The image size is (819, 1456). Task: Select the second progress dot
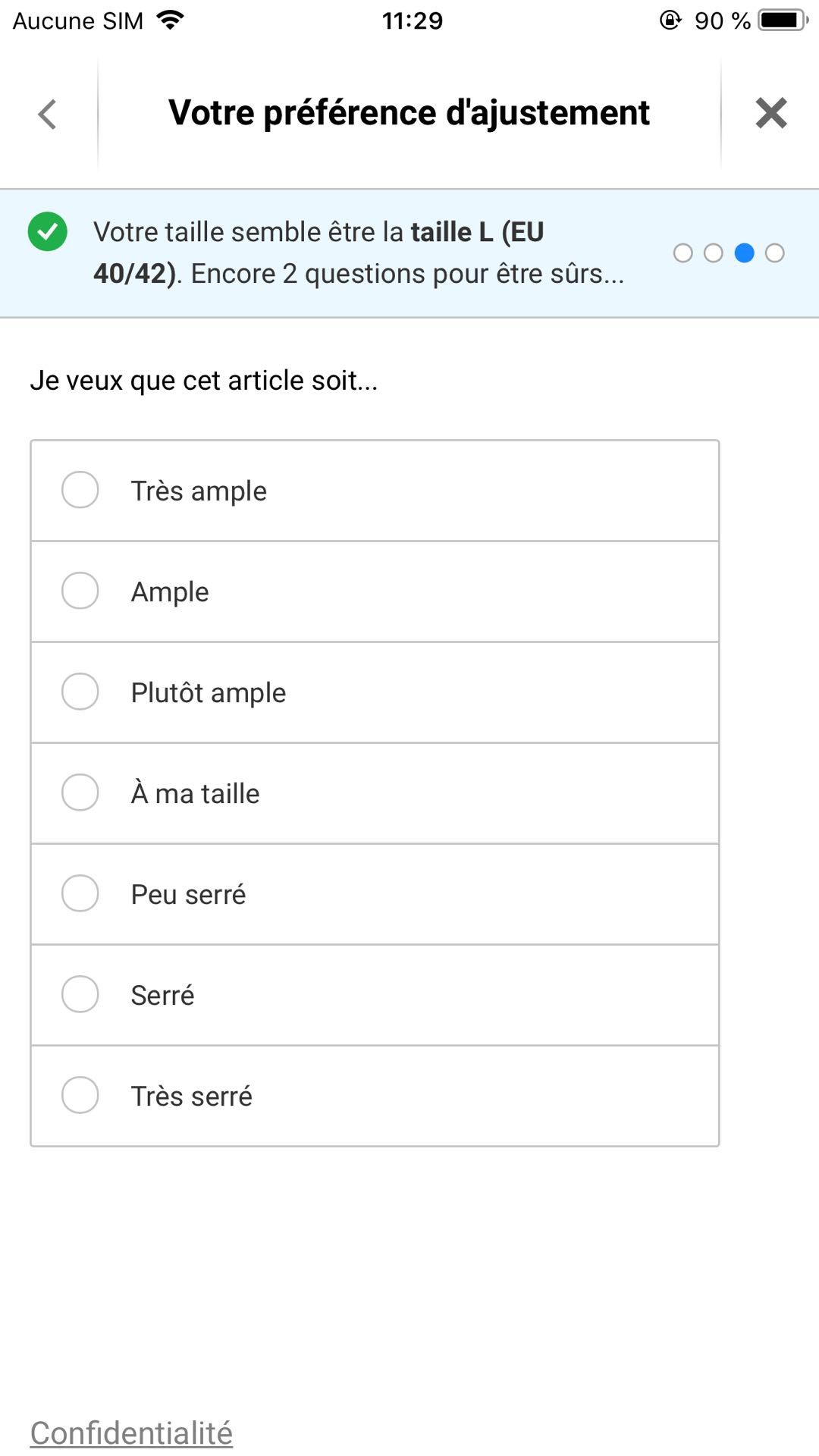point(714,253)
